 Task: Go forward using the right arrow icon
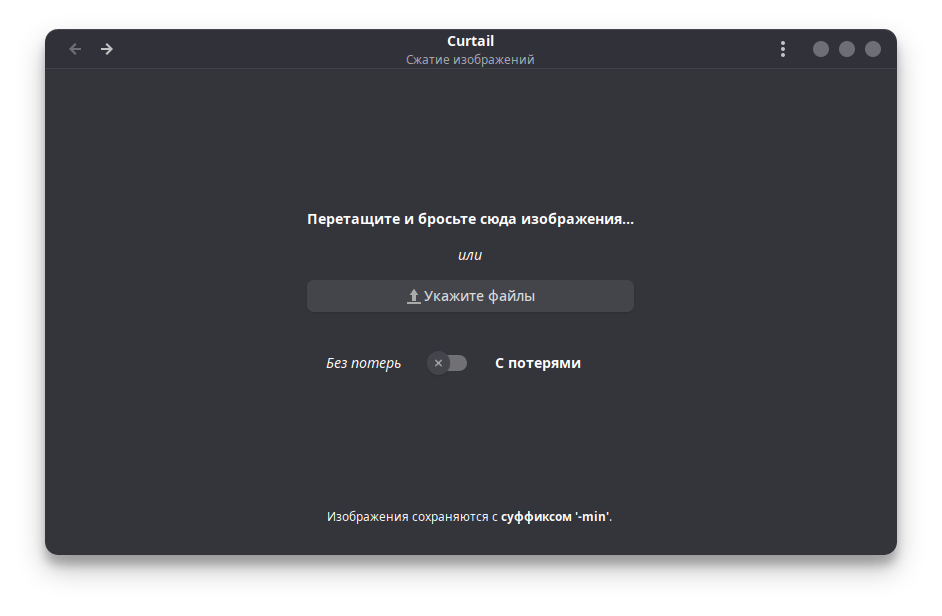[107, 49]
